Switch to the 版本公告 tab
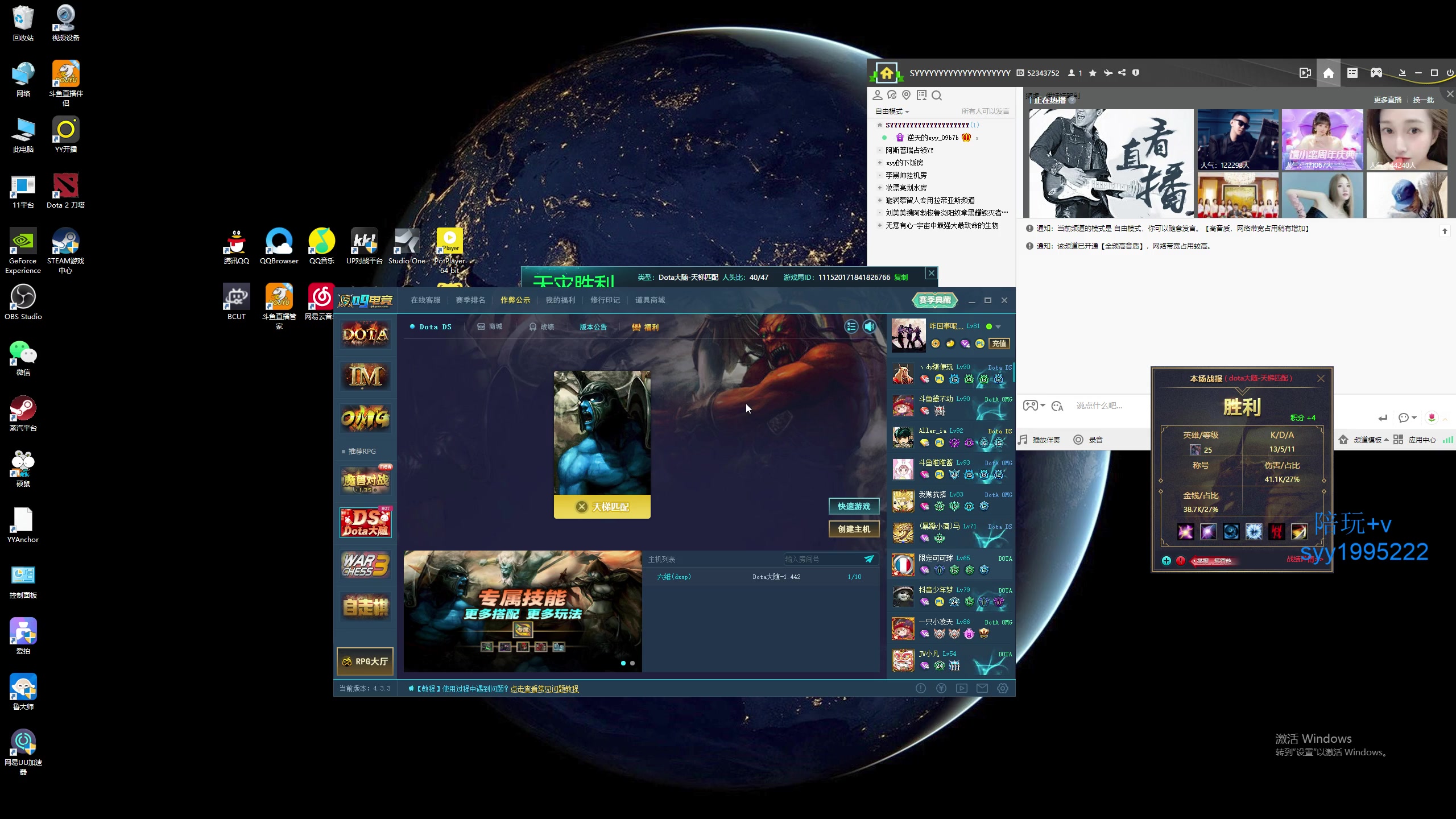Screen dimensions: 1456x819 click(593, 327)
